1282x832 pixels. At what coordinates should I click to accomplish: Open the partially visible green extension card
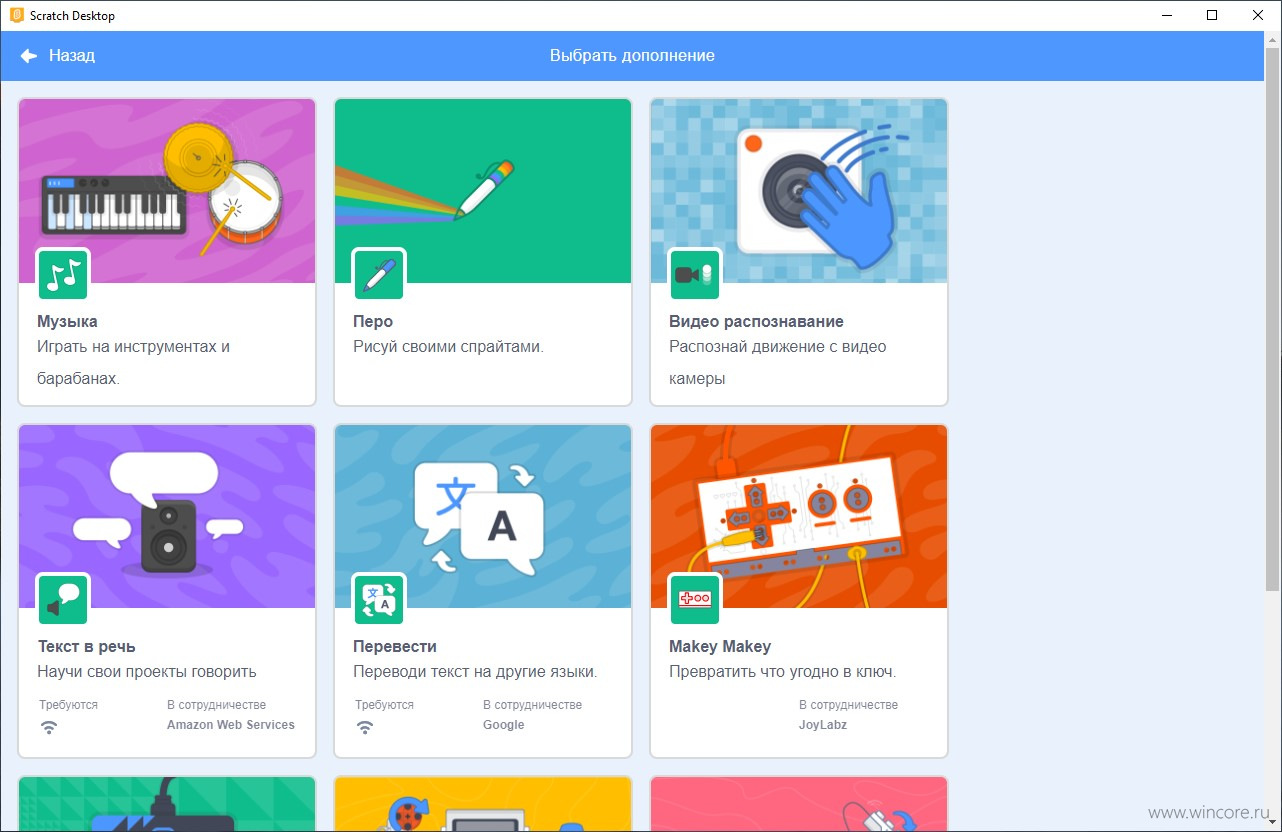point(167,805)
